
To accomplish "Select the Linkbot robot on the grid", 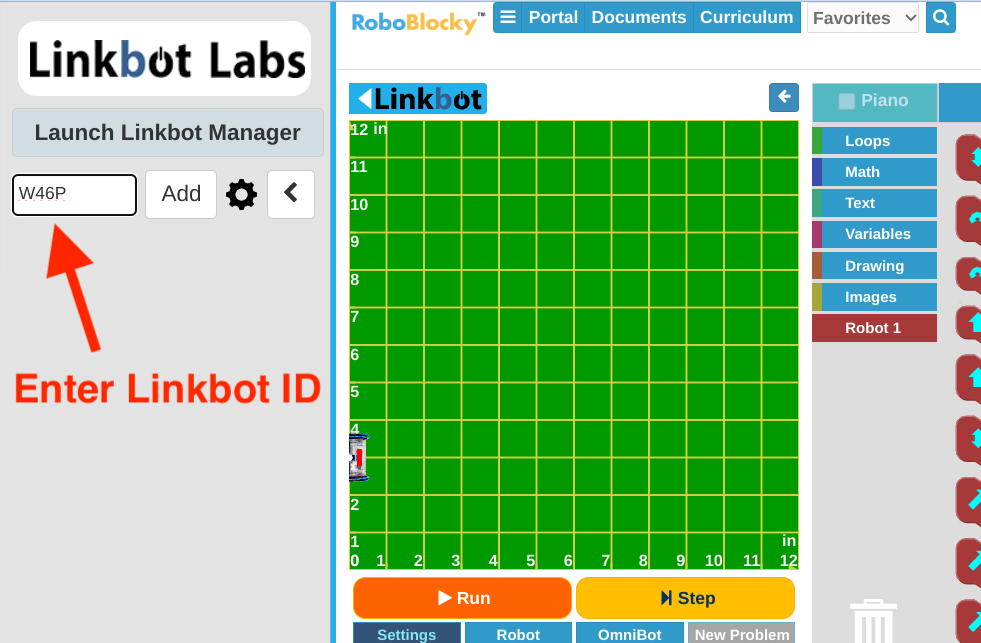I will point(359,458).
